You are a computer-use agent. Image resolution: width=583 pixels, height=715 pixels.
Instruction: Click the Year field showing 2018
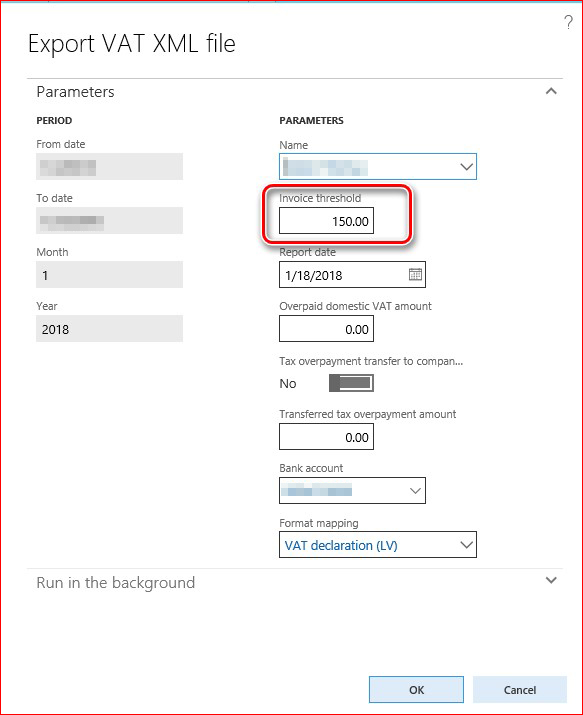(x=109, y=329)
